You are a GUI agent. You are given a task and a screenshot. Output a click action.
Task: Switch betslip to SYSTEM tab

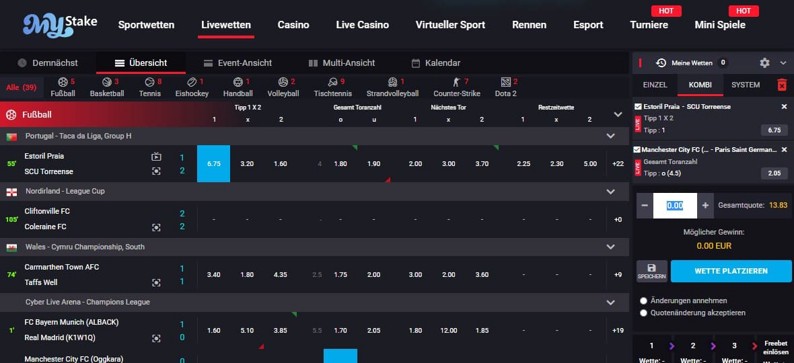coord(745,85)
